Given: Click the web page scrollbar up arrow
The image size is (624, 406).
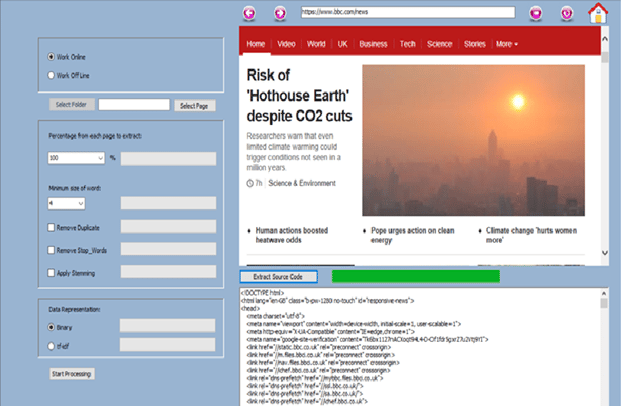Looking at the screenshot, I should tap(605, 39).
